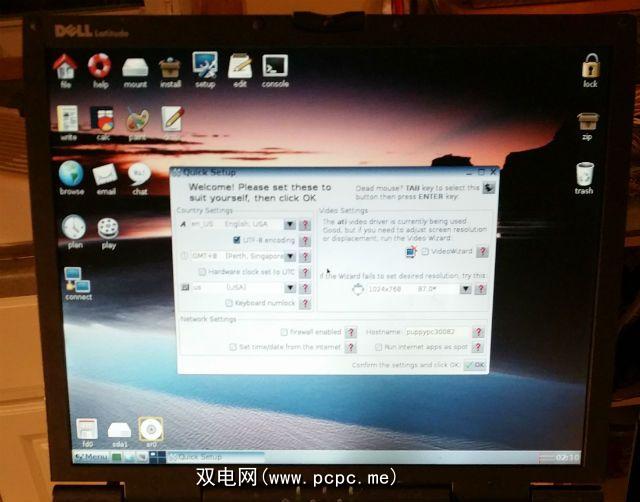Click help button beside timezone dropdown

pos(305,256)
